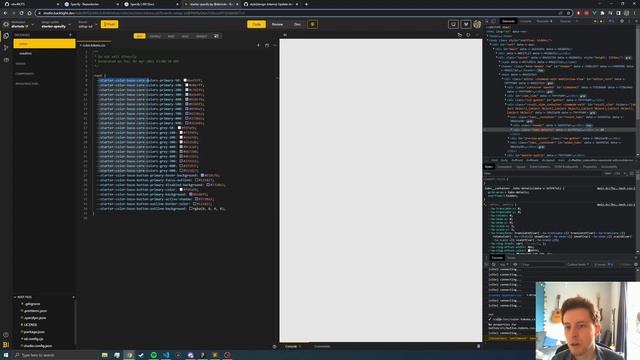Image resolution: width=640 pixels, height=360 pixels.
Task: Click the settings icon at bottom of sidebar
Action: point(6,335)
